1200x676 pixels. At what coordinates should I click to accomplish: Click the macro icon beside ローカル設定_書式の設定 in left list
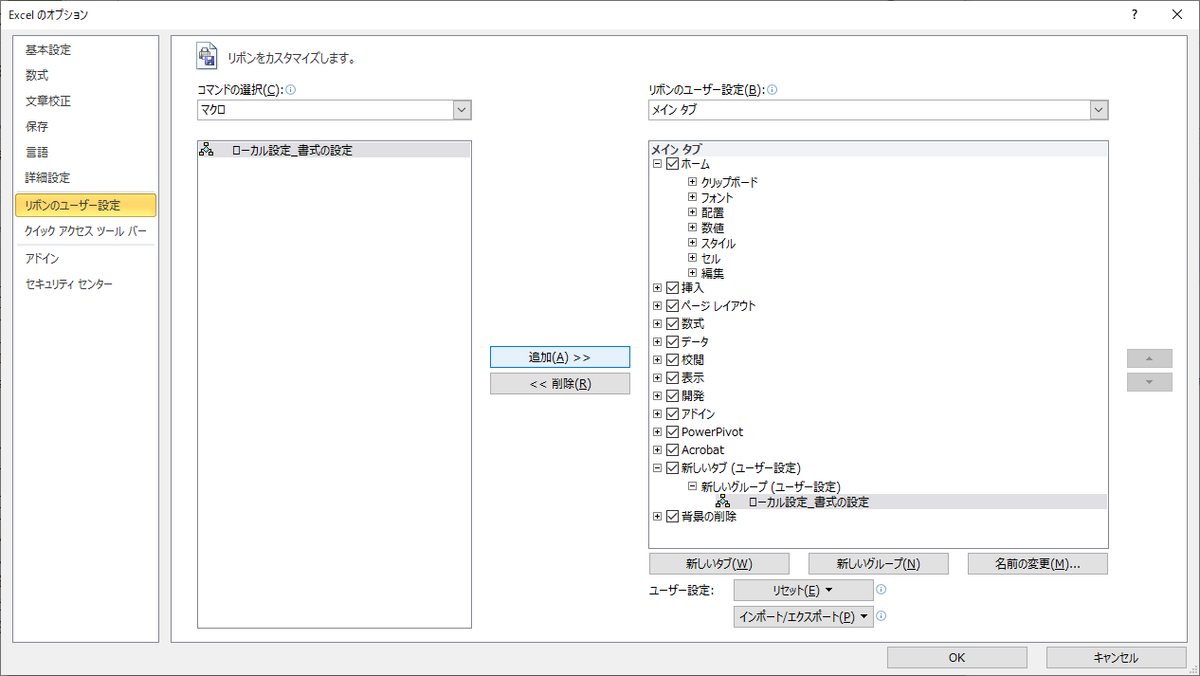pyautogui.click(x=207, y=151)
